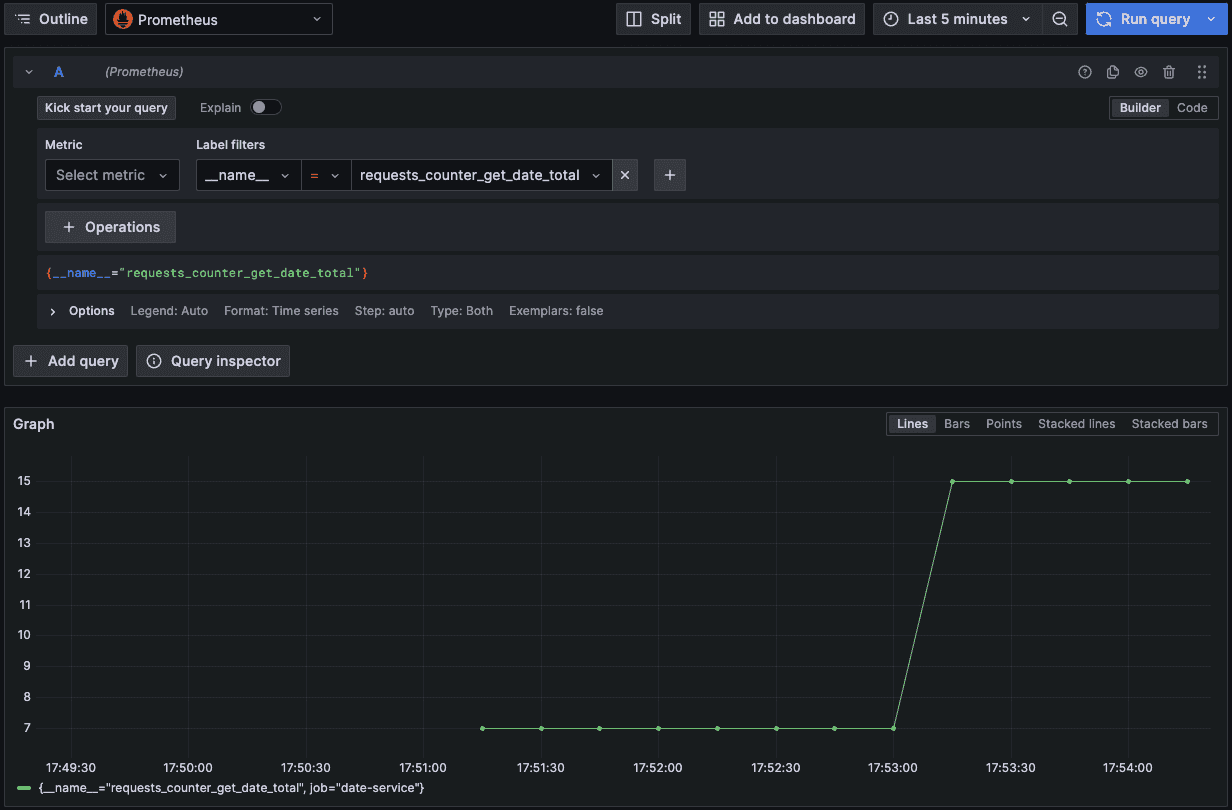Toggle query A visibility with eye icon
The width and height of the screenshot is (1232, 810).
coord(1140,72)
